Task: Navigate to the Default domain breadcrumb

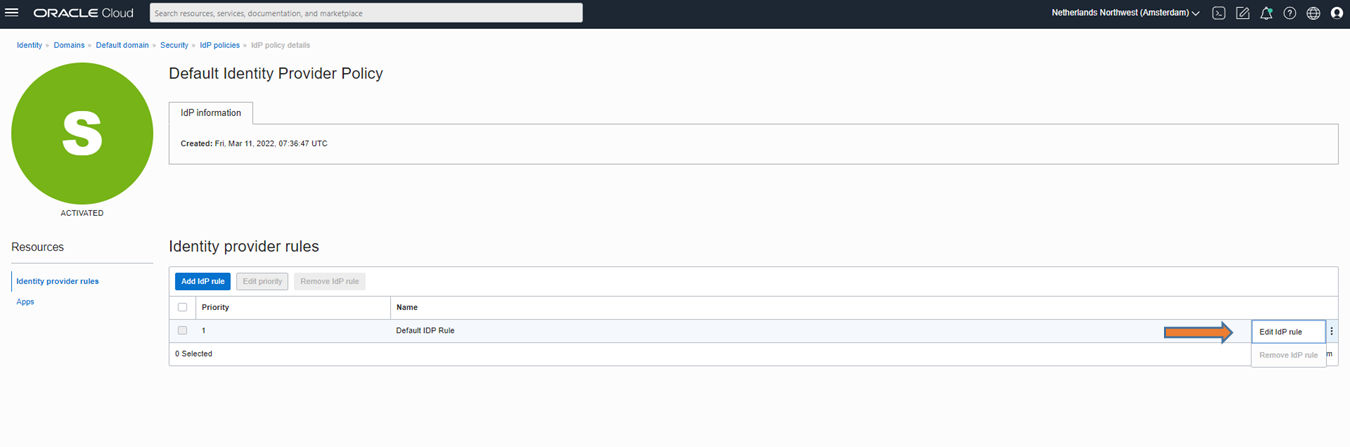Action: point(121,46)
